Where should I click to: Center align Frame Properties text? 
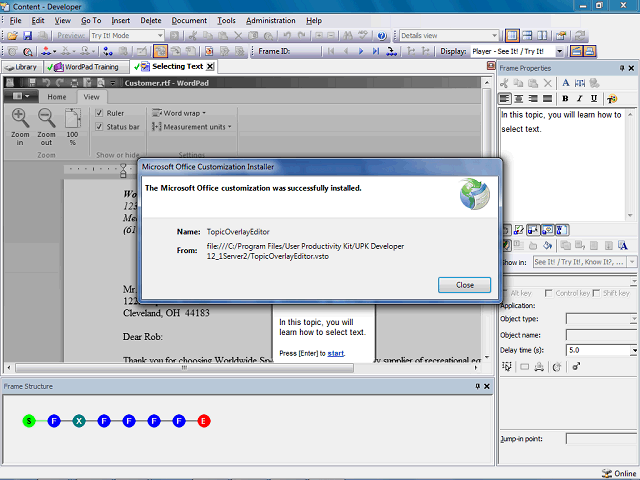click(519, 98)
